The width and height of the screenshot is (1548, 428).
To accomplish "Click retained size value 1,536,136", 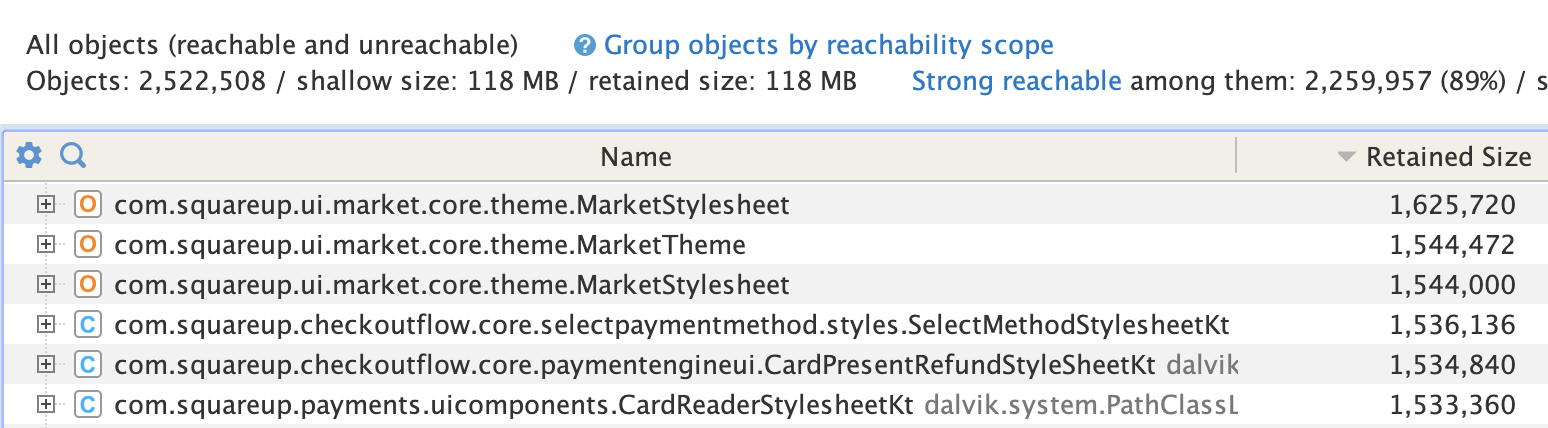I will tap(1452, 325).
